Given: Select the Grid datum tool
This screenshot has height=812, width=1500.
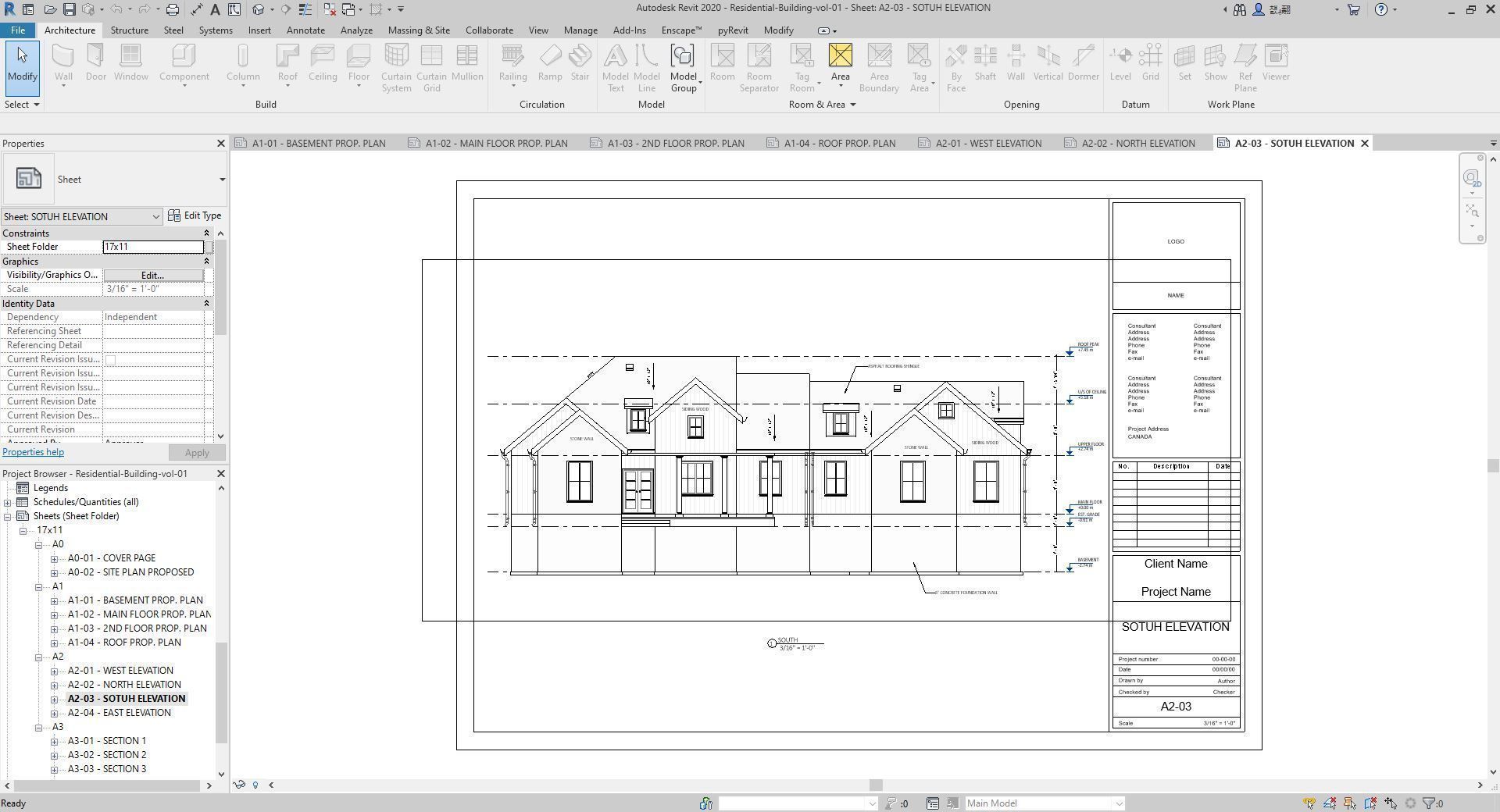Looking at the screenshot, I should pos(1151,63).
